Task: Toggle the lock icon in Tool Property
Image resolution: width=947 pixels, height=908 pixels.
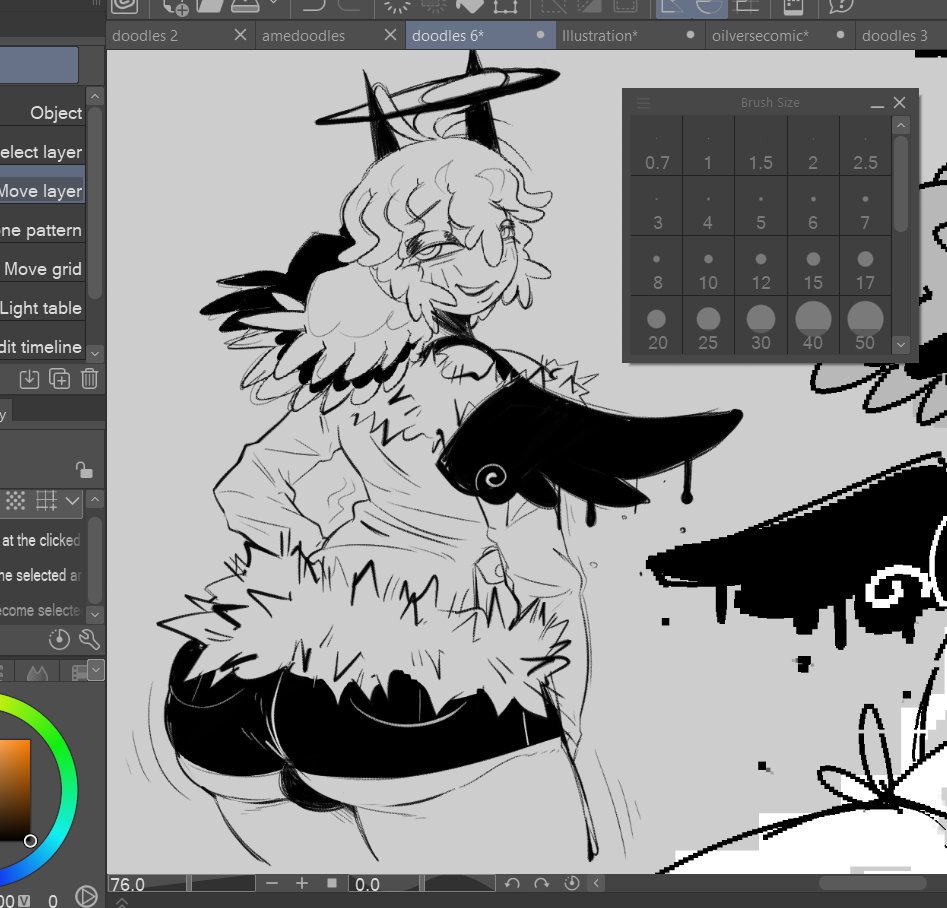Action: tap(84, 469)
